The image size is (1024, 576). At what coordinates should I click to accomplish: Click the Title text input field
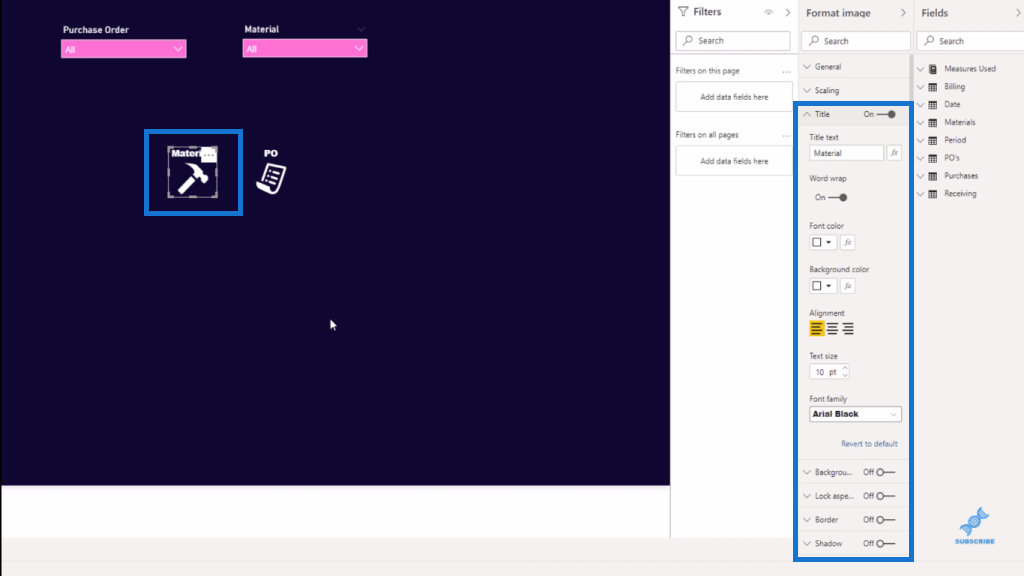[846, 153]
